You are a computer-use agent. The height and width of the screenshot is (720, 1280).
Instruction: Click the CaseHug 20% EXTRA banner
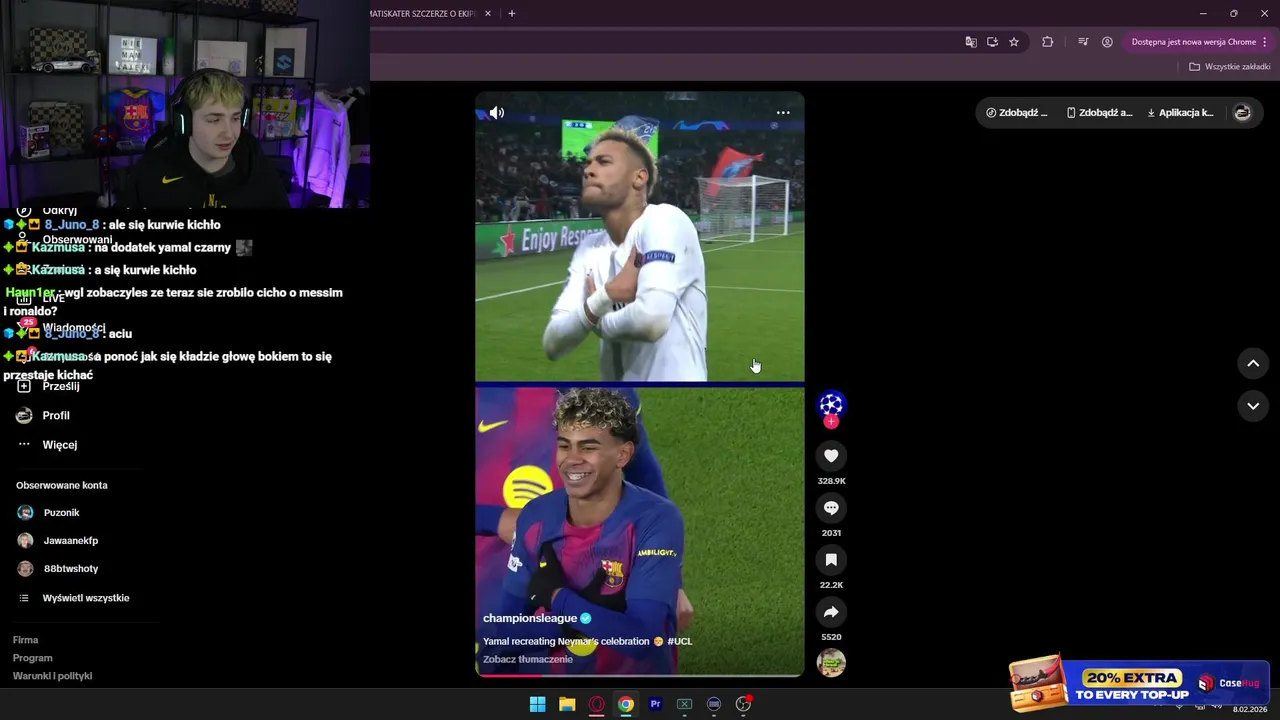(x=1139, y=683)
